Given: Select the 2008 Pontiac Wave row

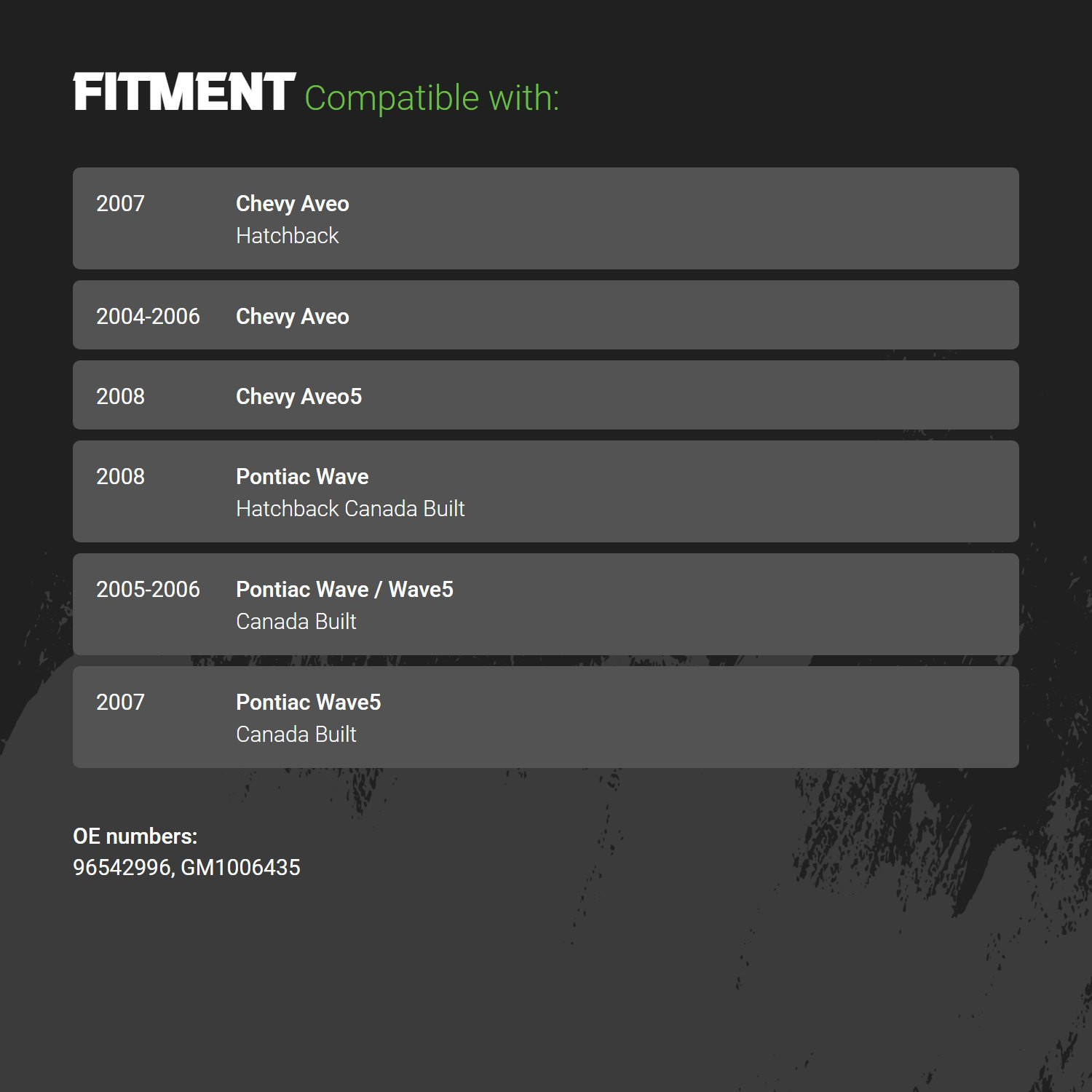Looking at the screenshot, I should [x=546, y=491].
